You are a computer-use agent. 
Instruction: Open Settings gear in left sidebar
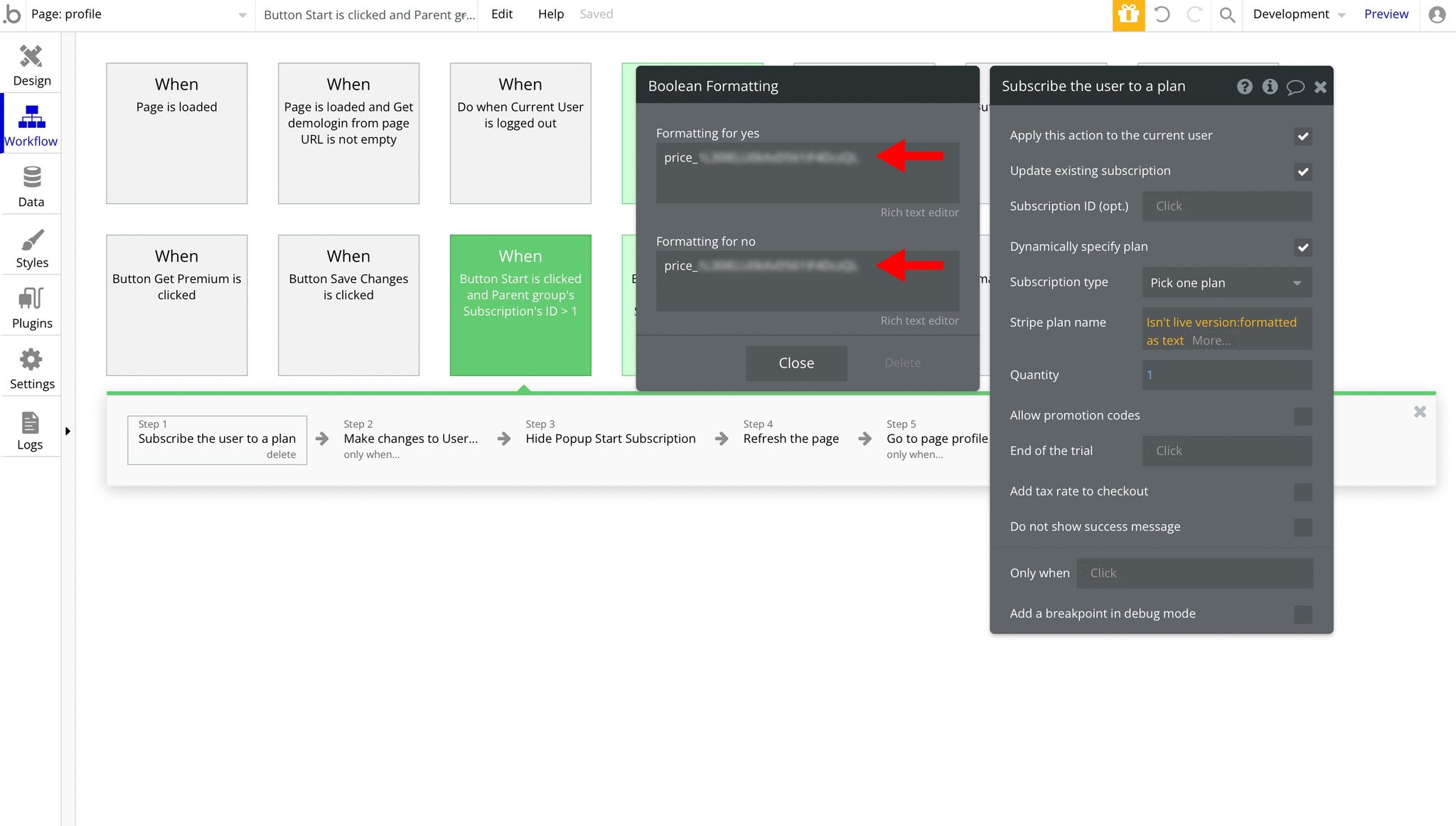pos(31,368)
